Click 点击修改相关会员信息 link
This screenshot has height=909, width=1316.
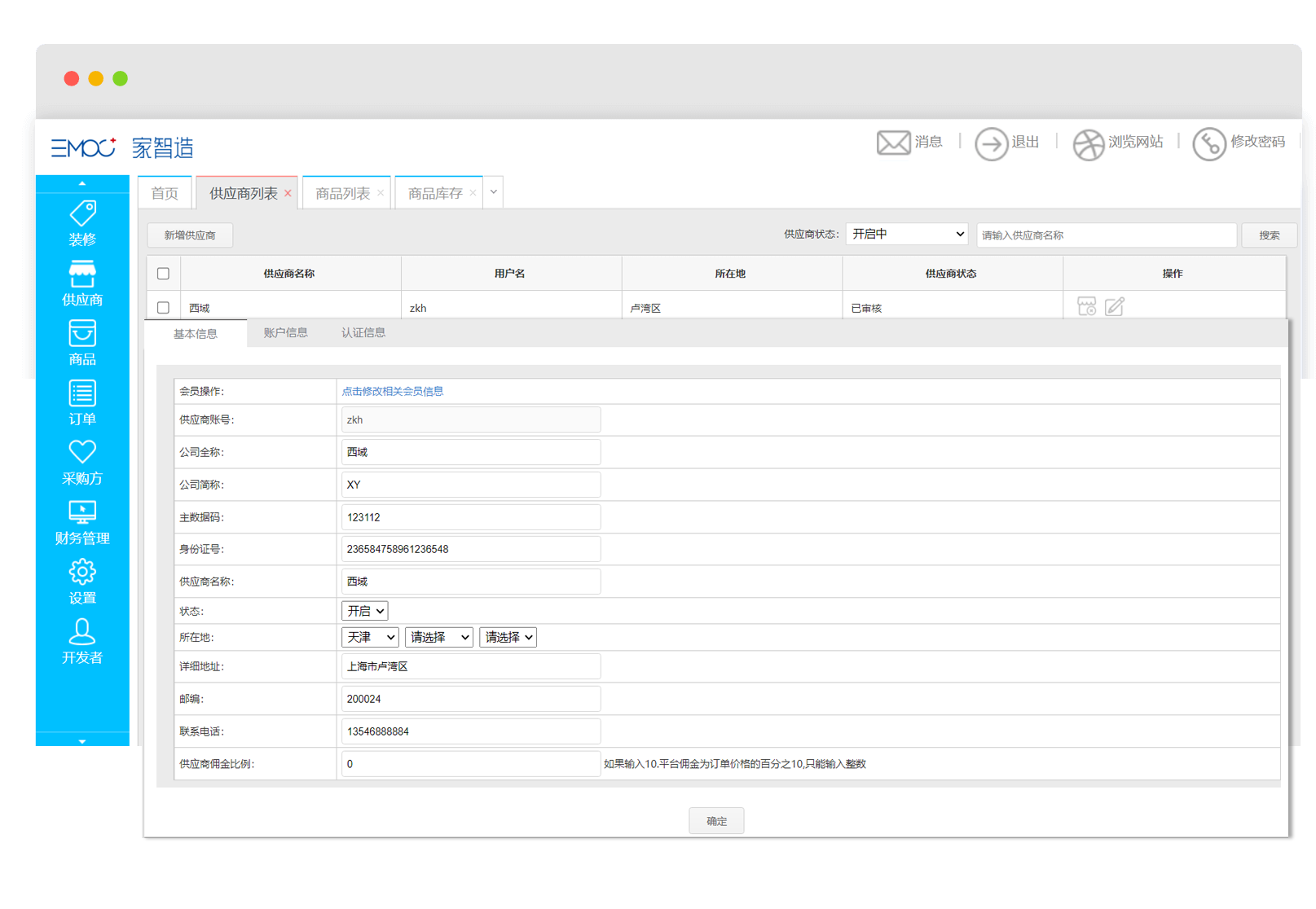pyautogui.click(x=393, y=392)
